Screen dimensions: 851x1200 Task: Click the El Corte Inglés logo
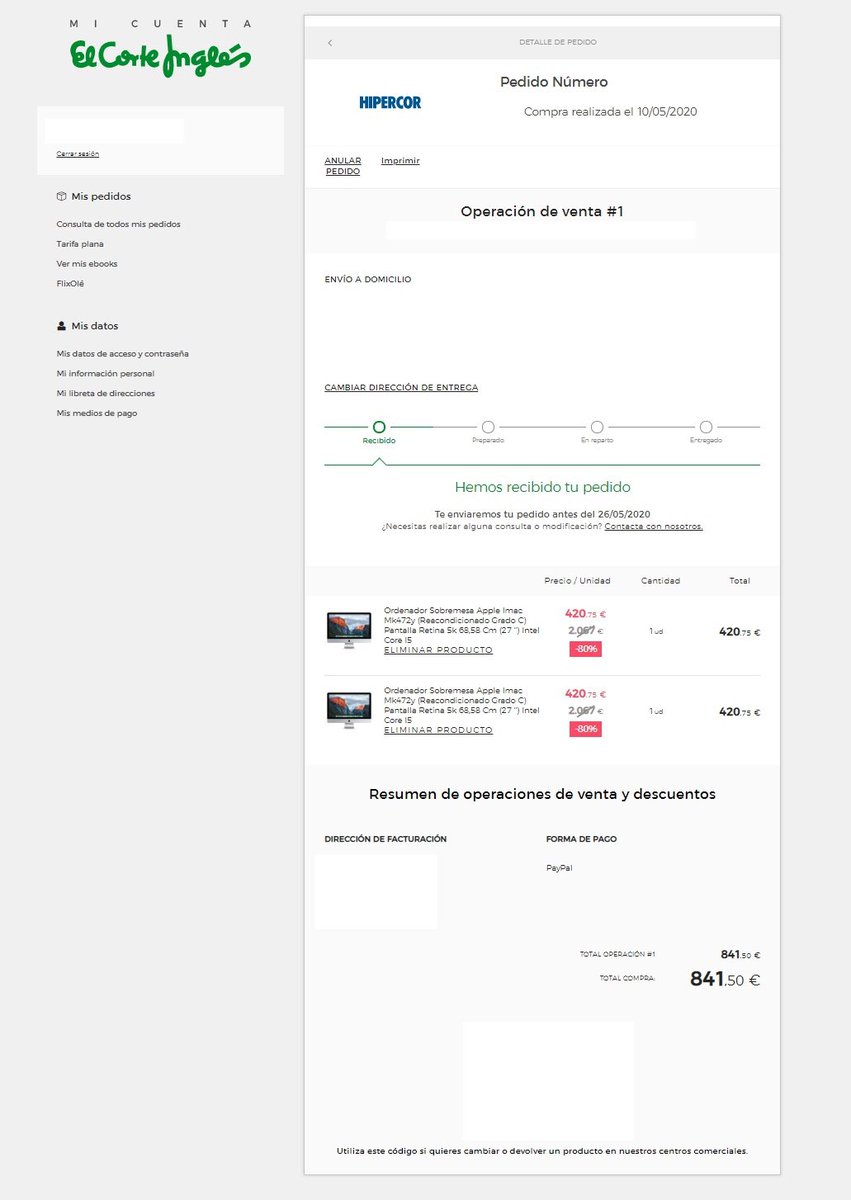160,57
